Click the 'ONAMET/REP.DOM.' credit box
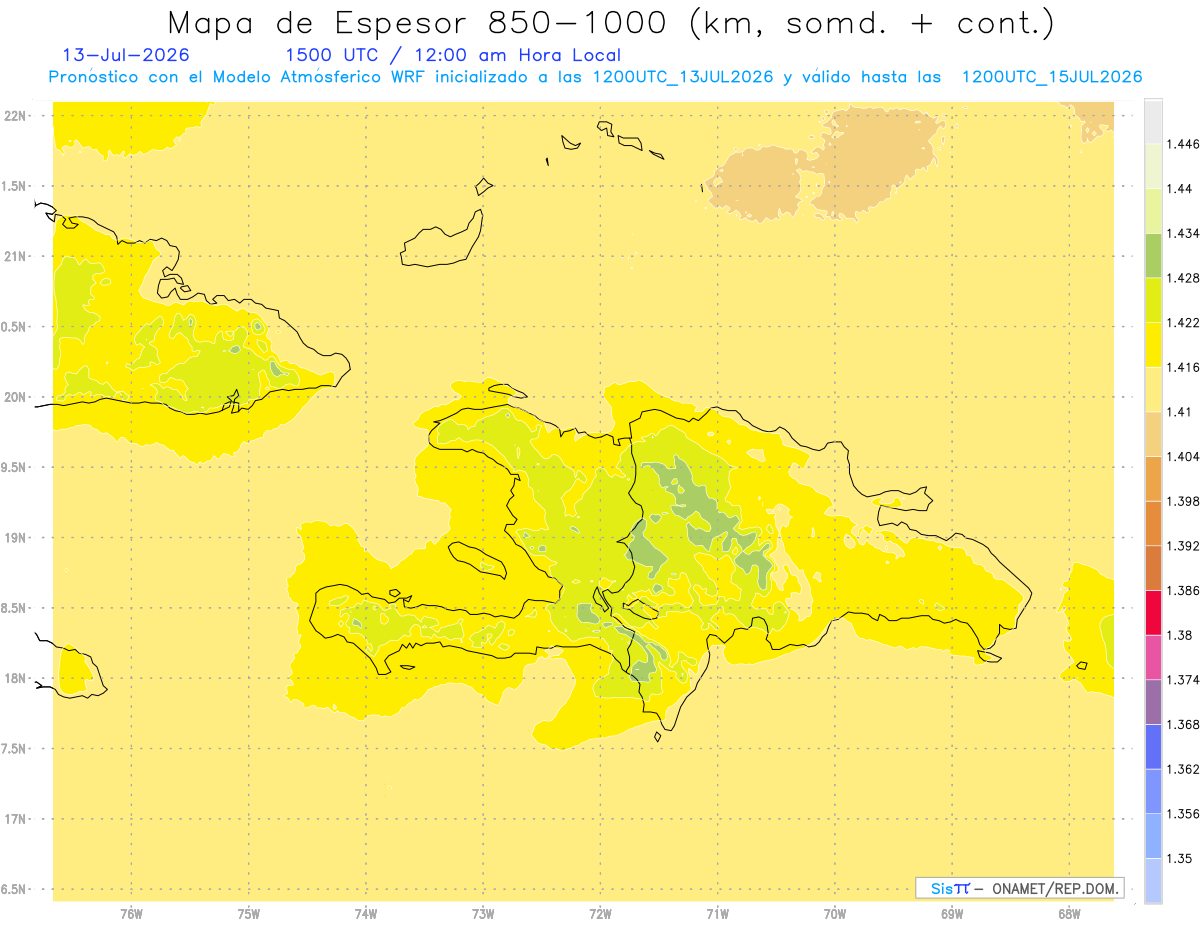 1019,888
